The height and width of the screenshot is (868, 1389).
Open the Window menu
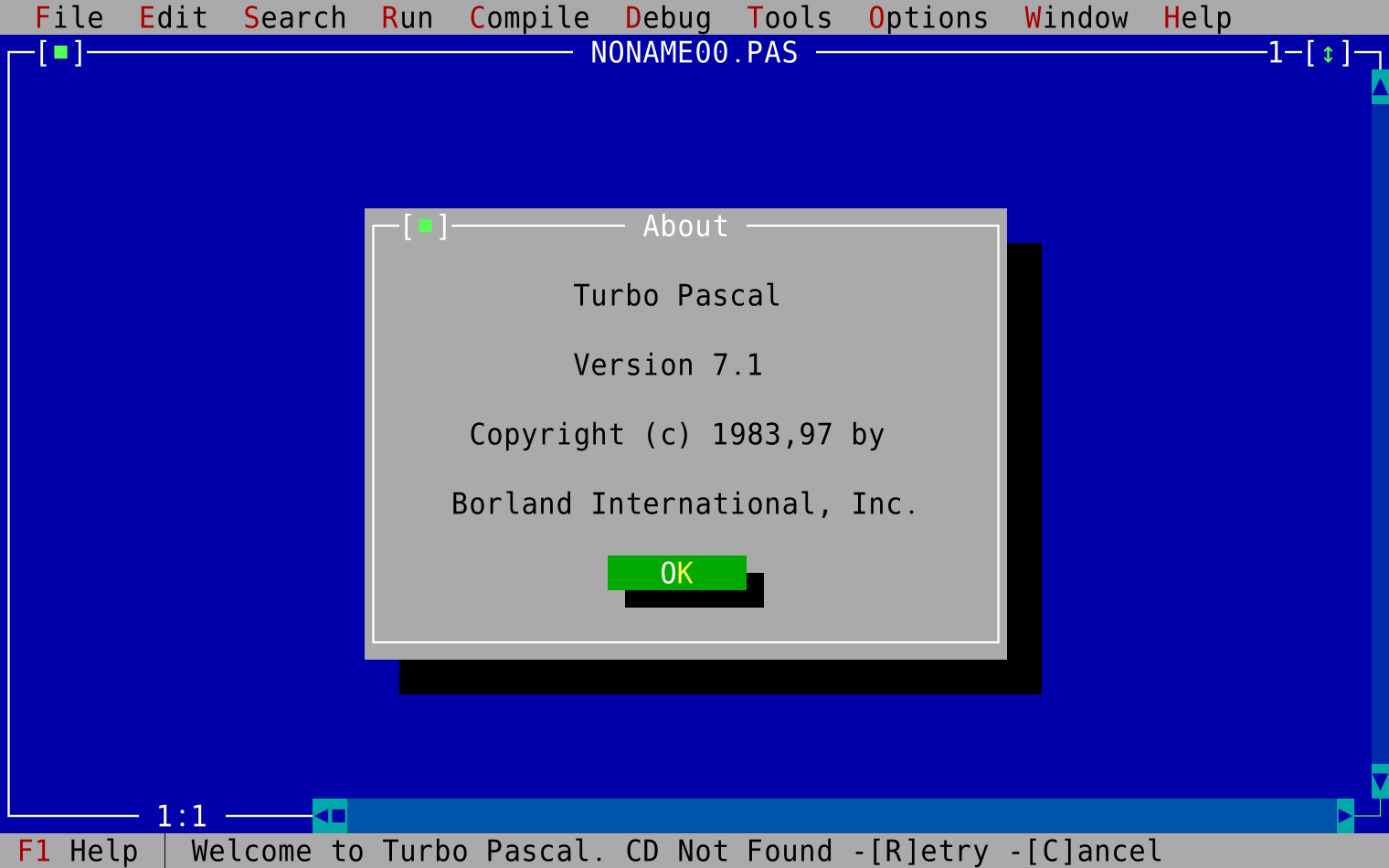1076,16
